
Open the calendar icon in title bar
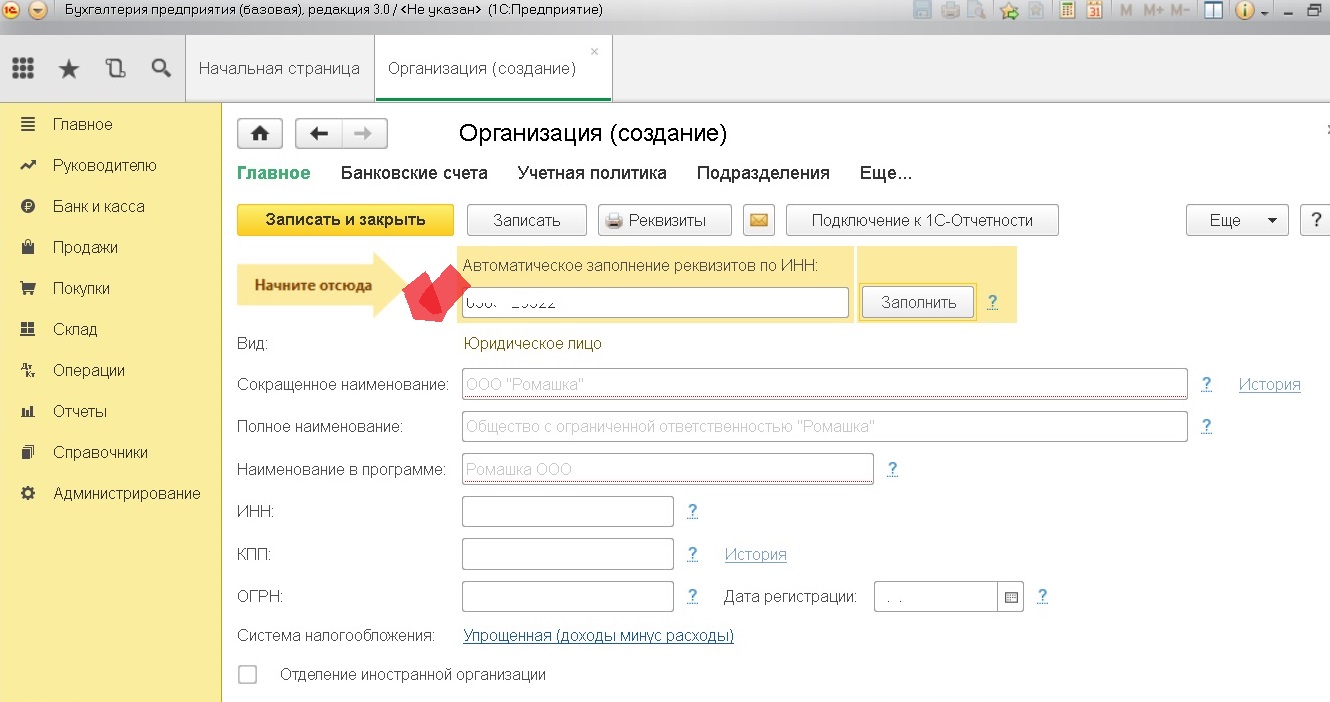click(x=1094, y=11)
